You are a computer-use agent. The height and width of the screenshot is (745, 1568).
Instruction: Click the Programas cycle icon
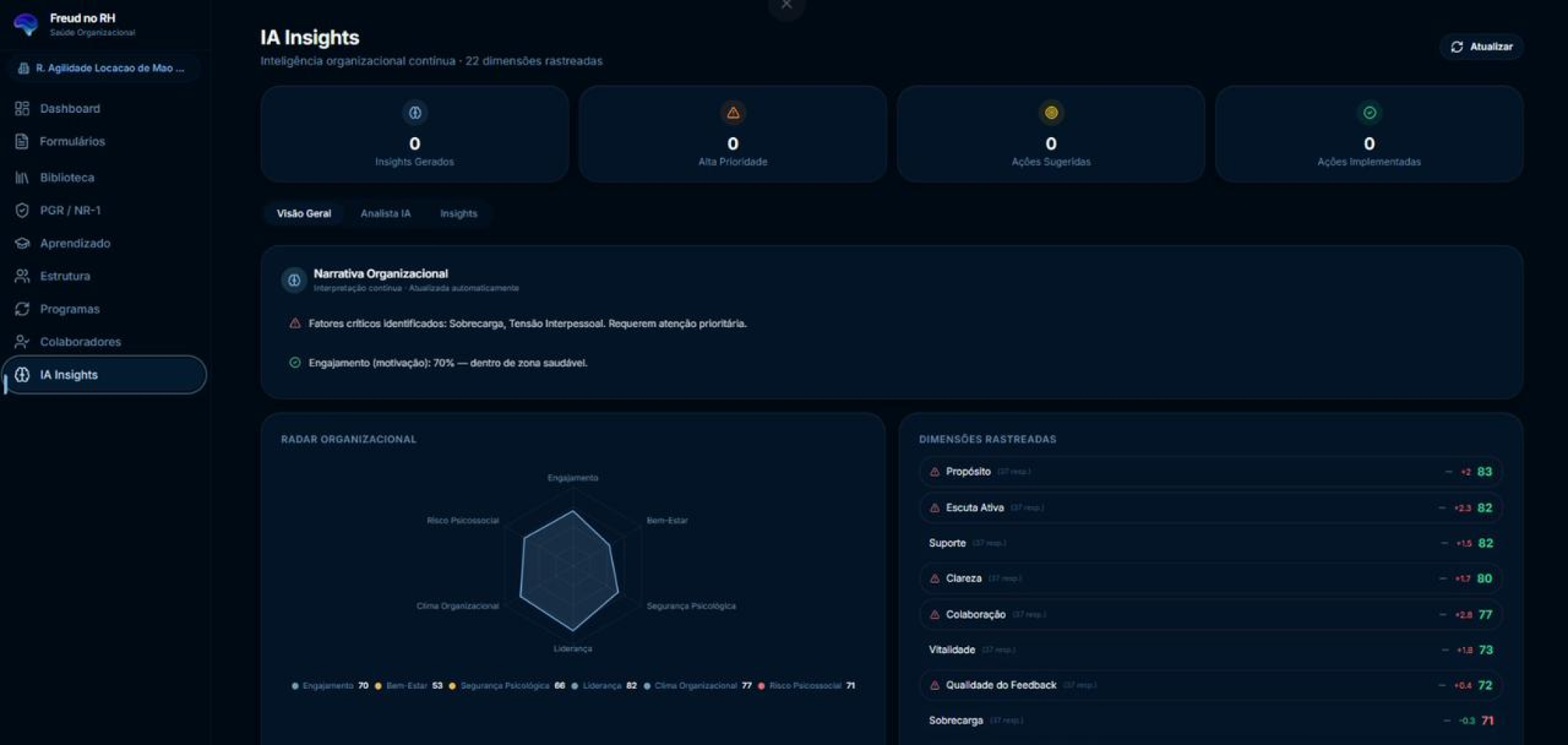22,309
